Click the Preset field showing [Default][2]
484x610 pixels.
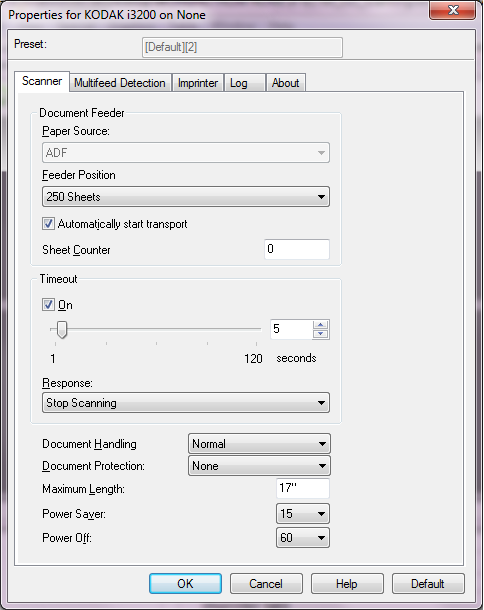point(242,47)
